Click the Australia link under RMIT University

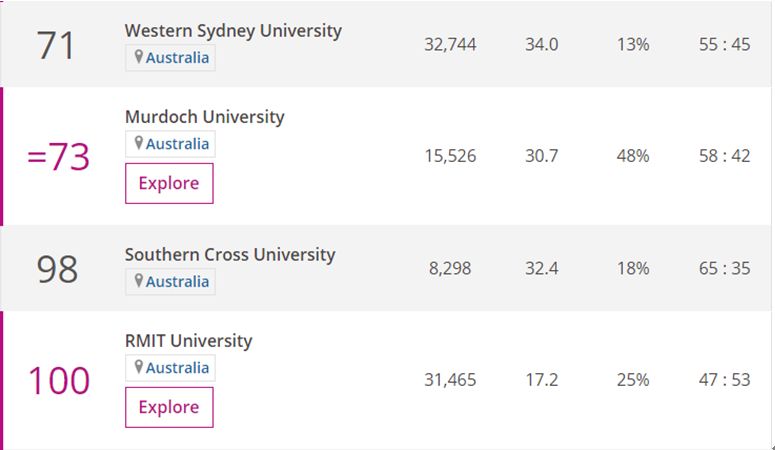177,368
